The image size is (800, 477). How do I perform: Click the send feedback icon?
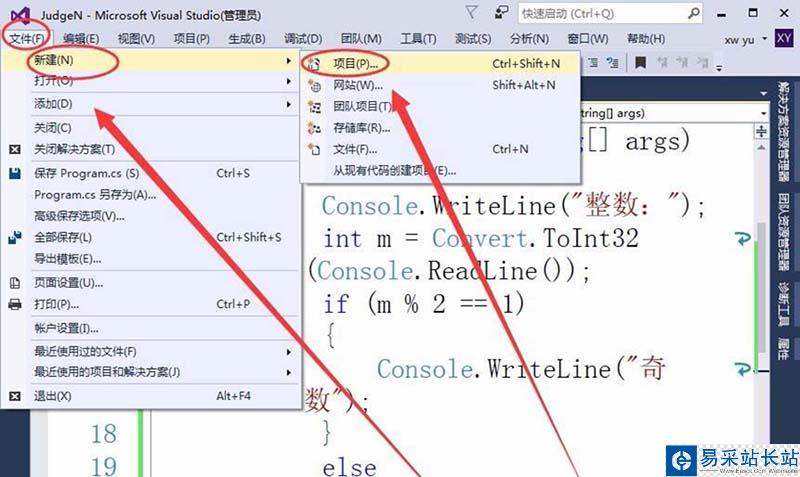coord(502,13)
